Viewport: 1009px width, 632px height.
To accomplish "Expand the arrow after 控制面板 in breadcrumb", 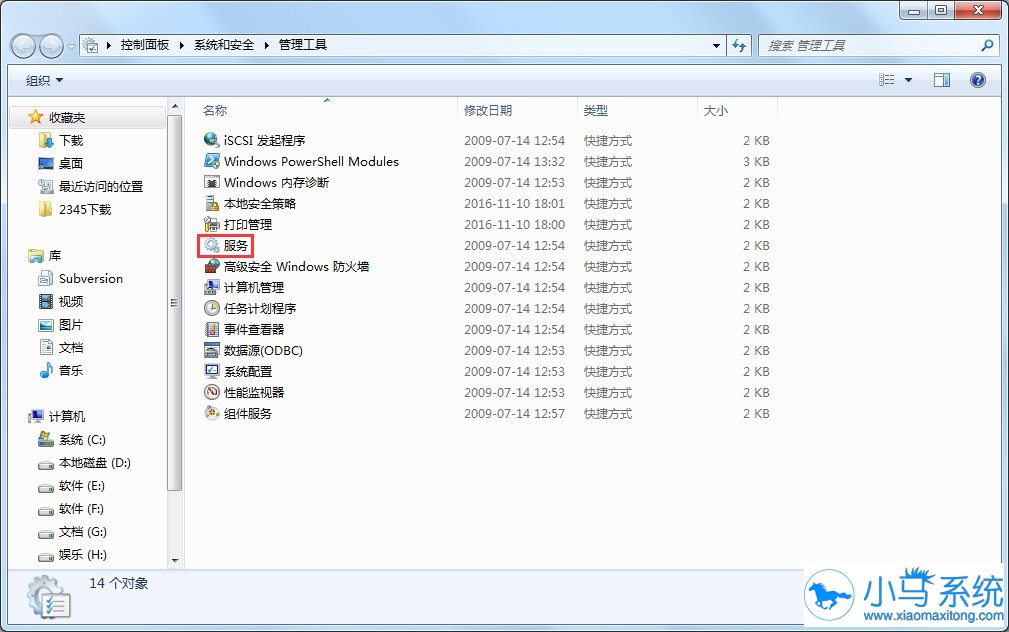I will point(181,45).
